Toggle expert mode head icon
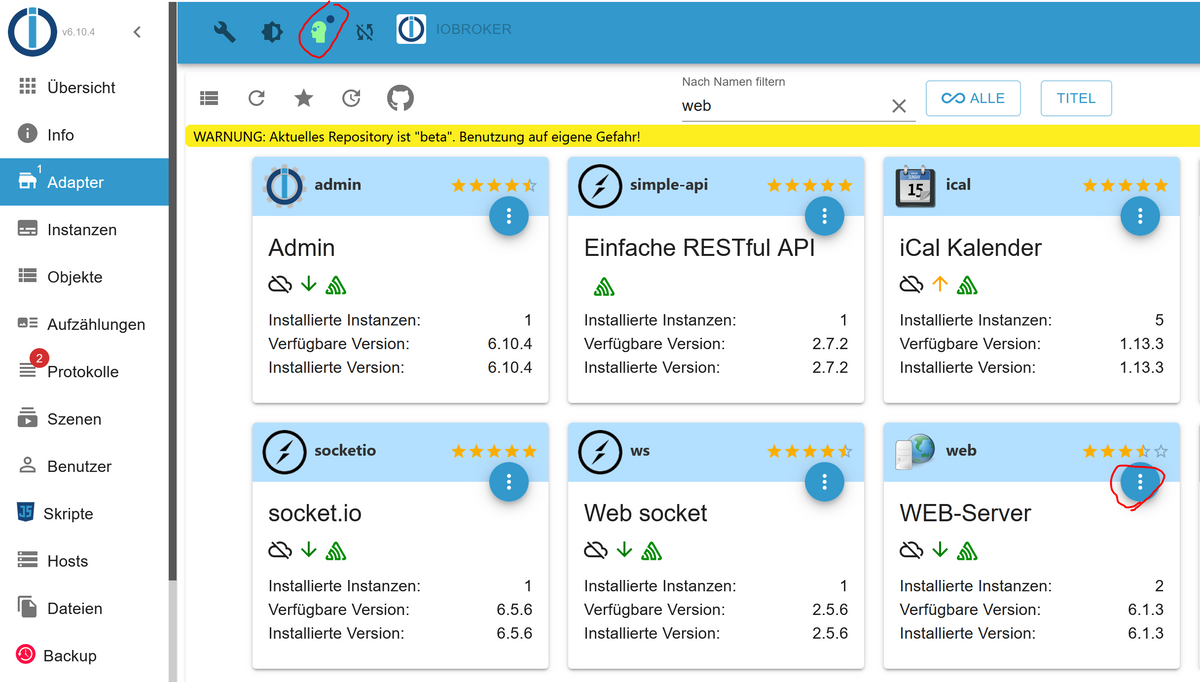Image resolution: width=1200 pixels, height=682 pixels. 319,31
